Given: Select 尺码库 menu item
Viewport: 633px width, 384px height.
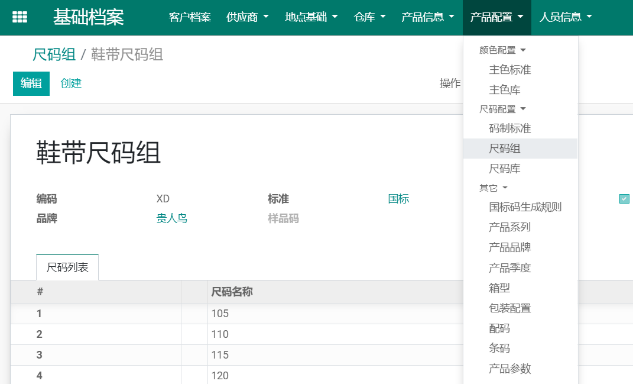Looking at the screenshot, I should 505,168.
